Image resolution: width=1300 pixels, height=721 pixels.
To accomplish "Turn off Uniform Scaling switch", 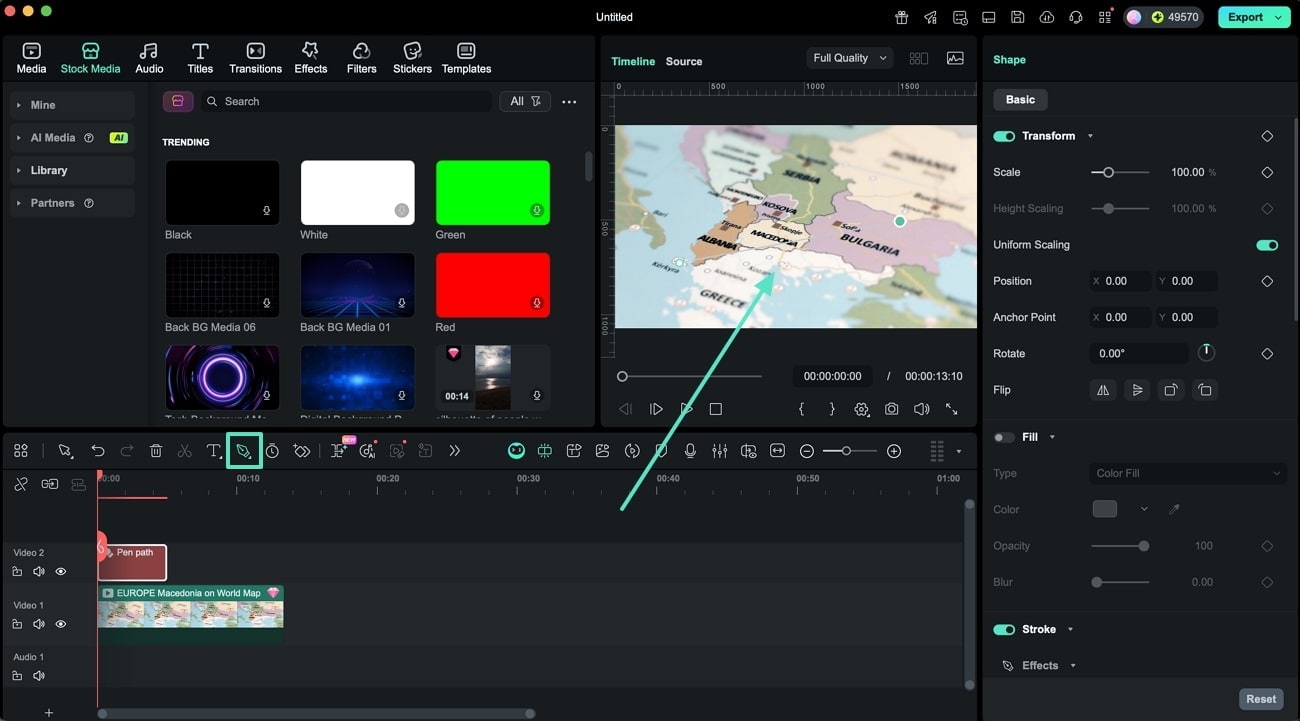I will pos(1267,245).
